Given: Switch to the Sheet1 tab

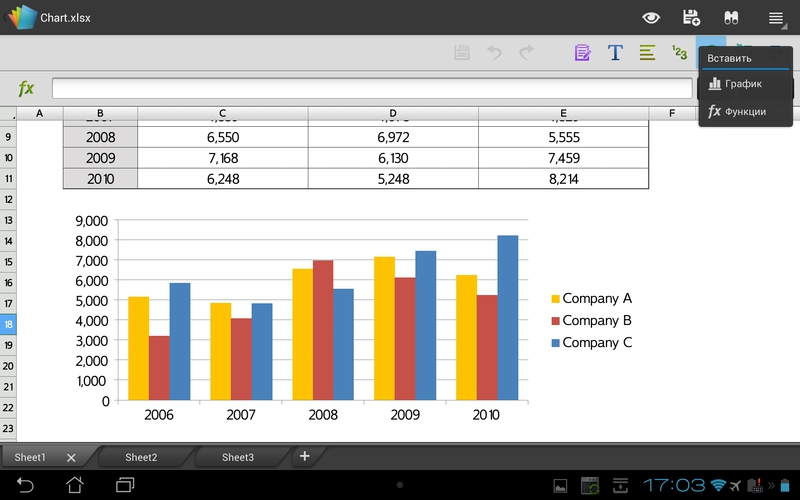Looking at the screenshot, I should point(30,457).
